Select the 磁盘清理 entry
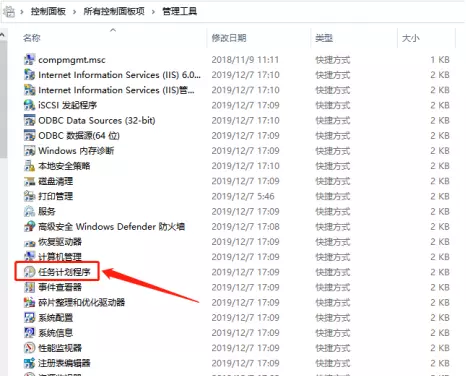This screenshot has width=466, height=376. coord(56,181)
